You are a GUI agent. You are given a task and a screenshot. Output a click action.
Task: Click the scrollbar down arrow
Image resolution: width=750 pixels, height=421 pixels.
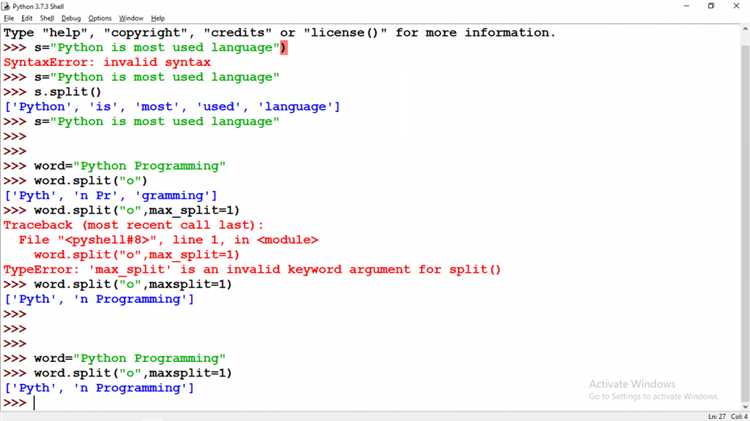(745, 407)
